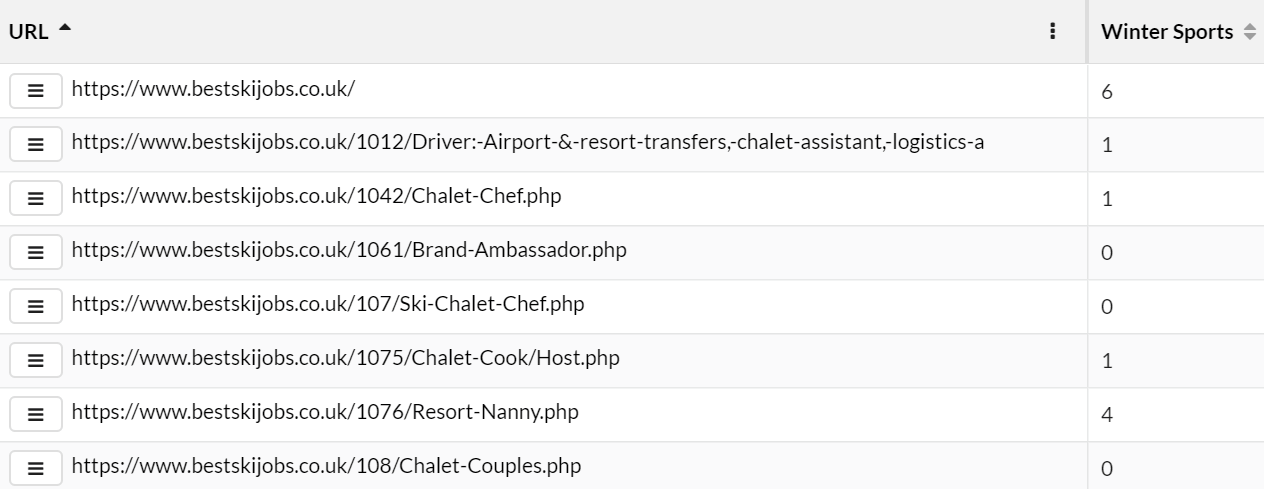Open row menu for Ski-Chalet-Chef.php URL

click(36, 306)
